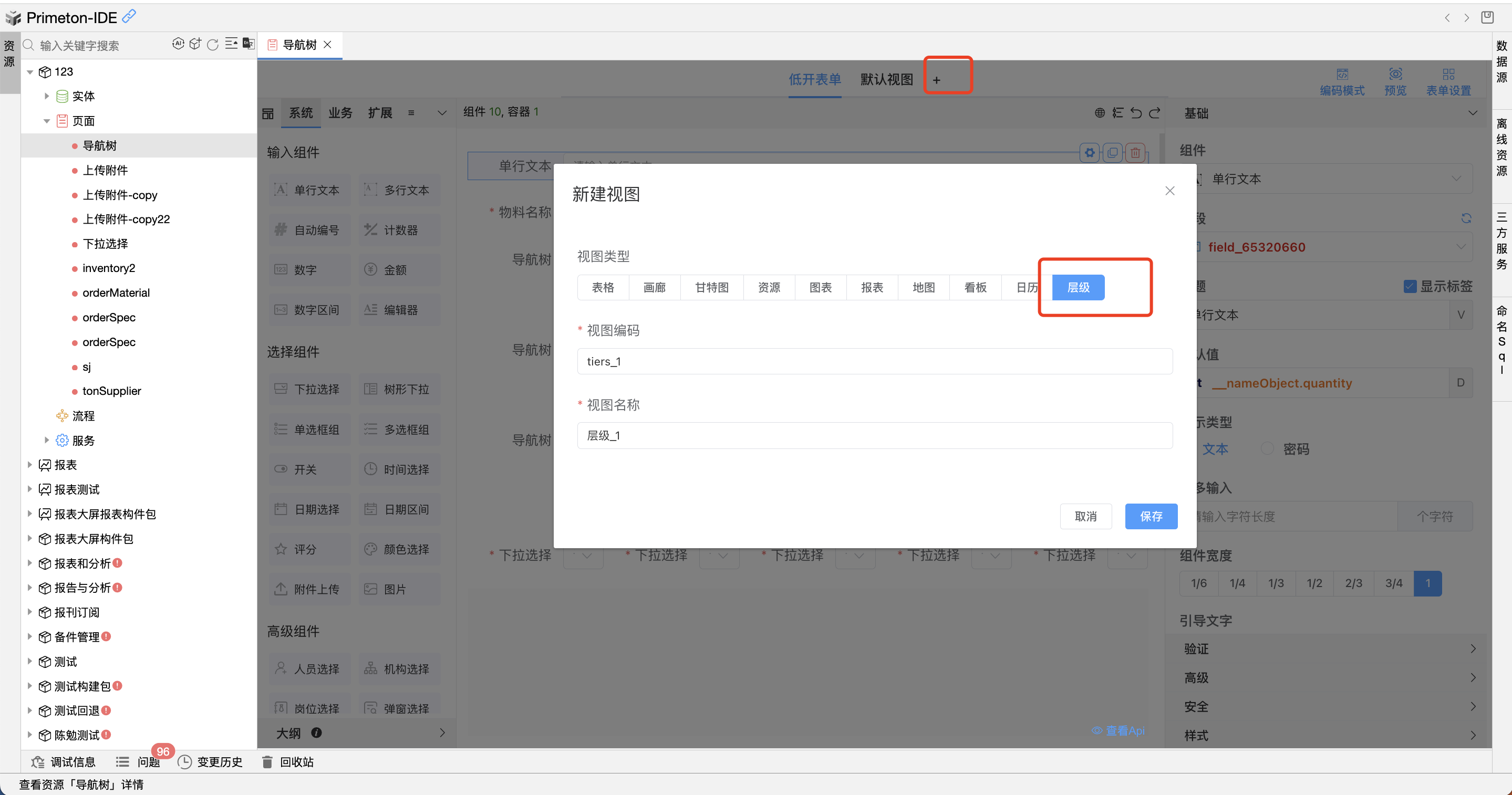
Task: Click the globe icon in canvas toolbar
Action: tap(1100, 113)
